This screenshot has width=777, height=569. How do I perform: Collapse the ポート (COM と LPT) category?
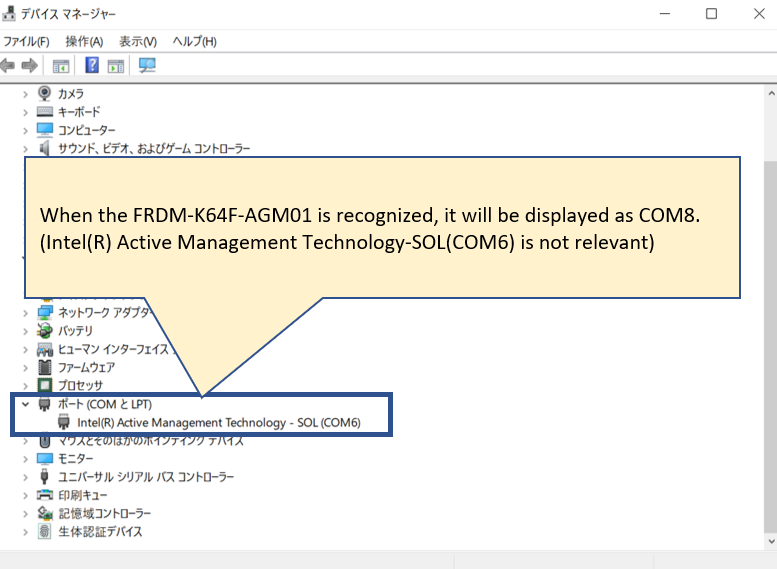click(25, 404)
